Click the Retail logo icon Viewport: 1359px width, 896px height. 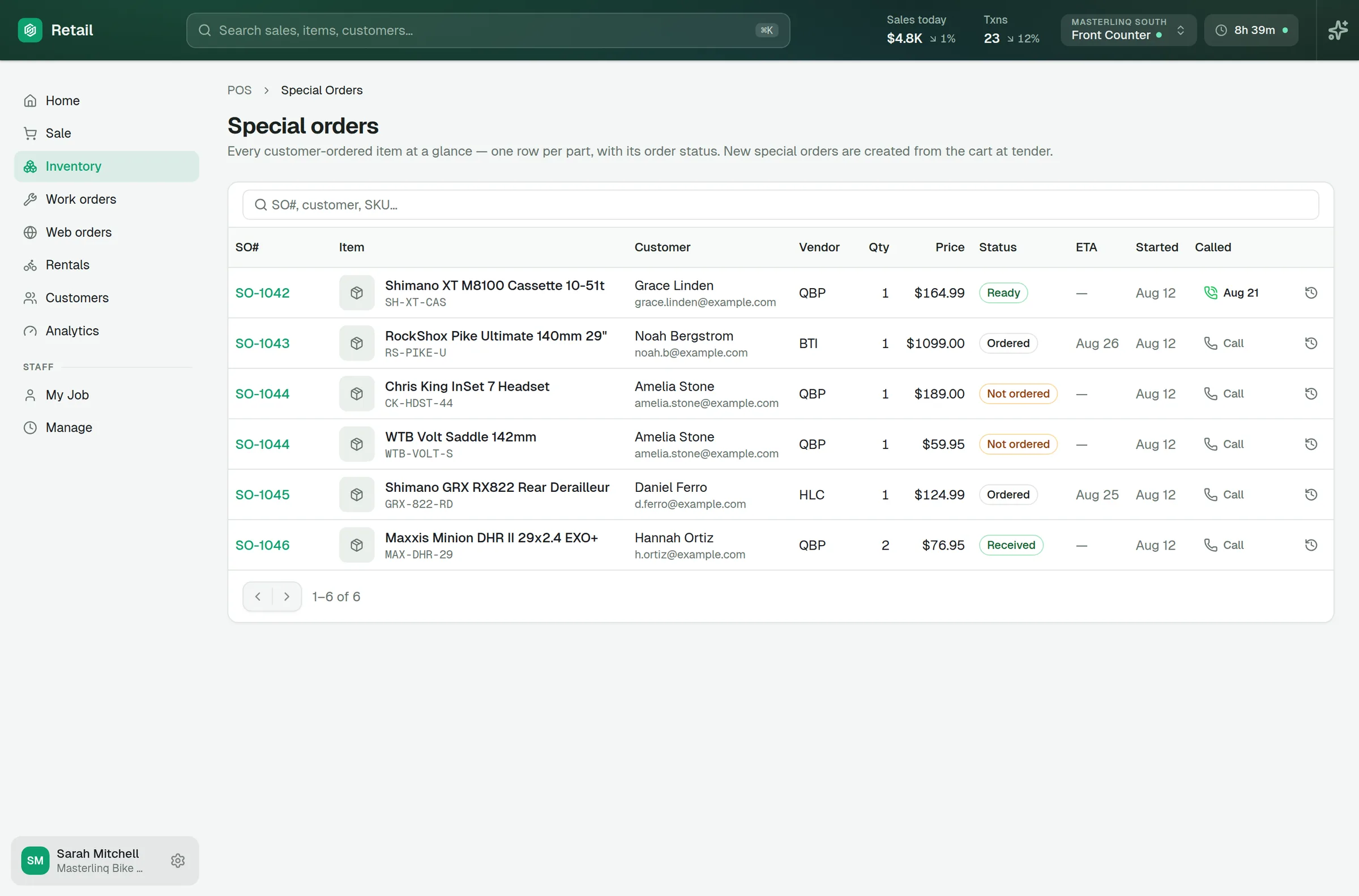click(x=30, y=31)
